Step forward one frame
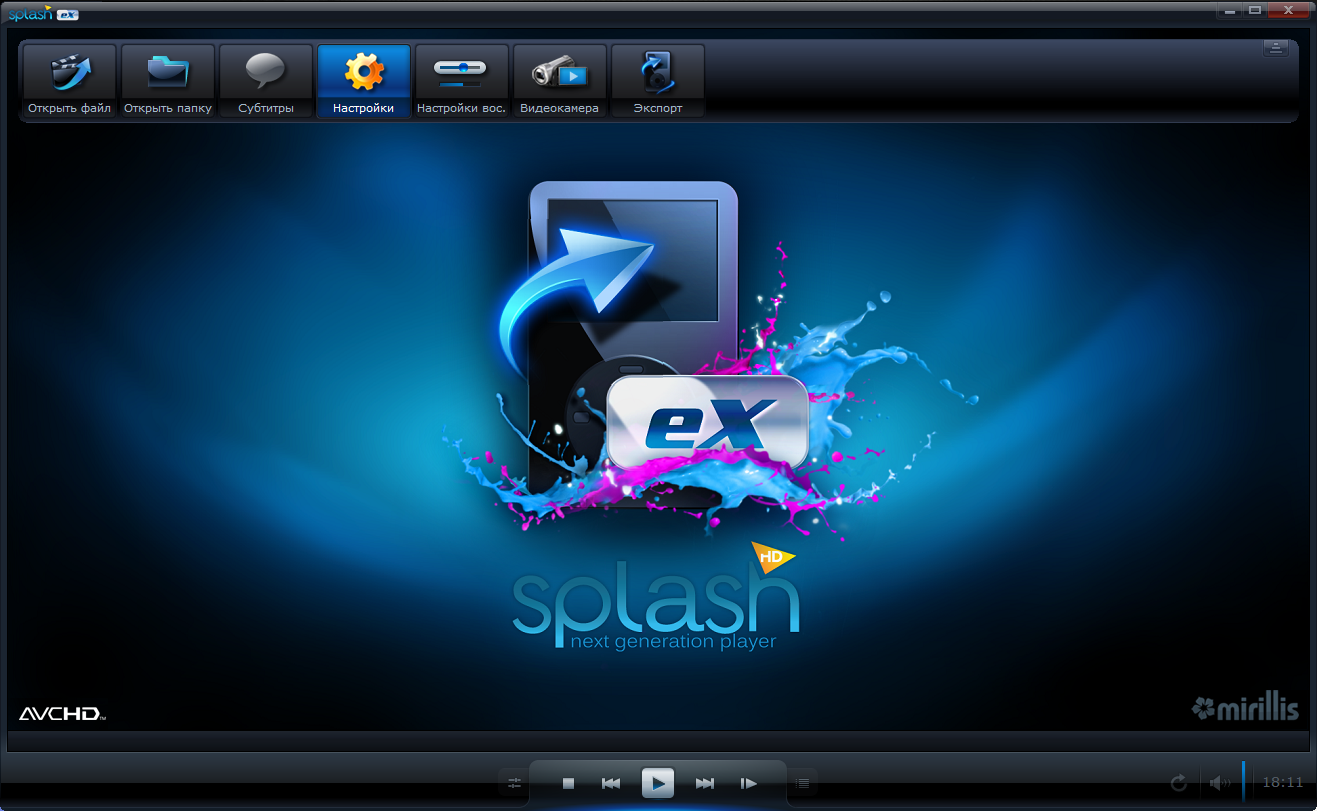 (748, 783)
